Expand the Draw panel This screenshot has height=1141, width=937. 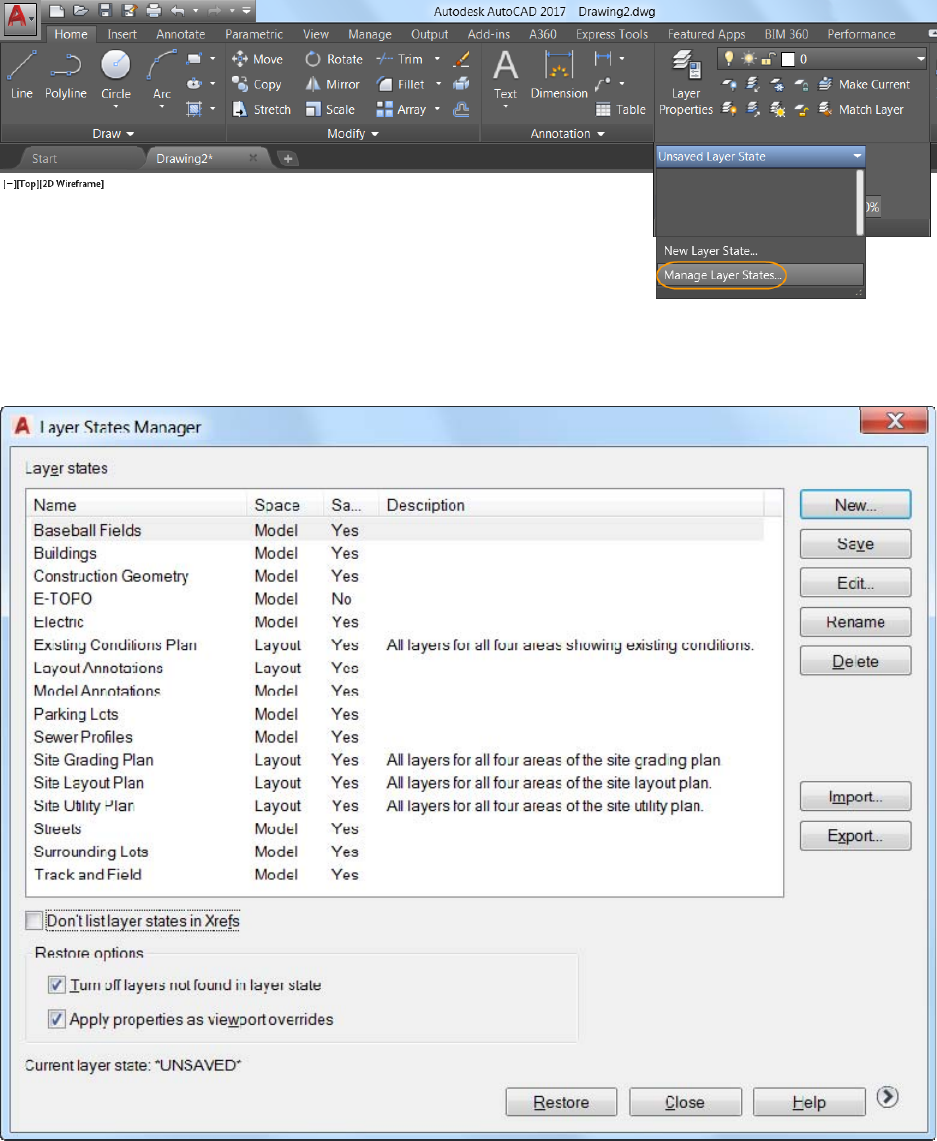coord(113,133)
